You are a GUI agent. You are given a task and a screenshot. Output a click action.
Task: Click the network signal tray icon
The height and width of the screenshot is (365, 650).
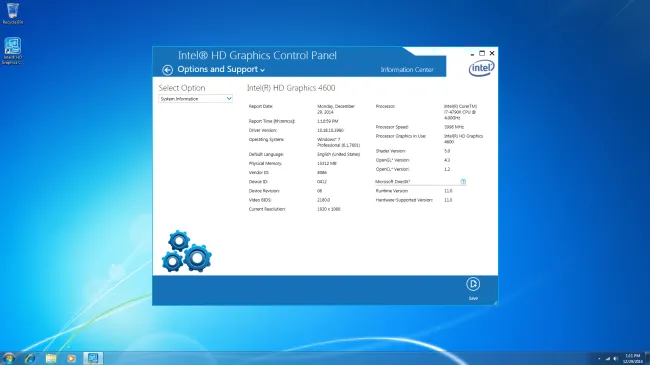coord(607,359)
